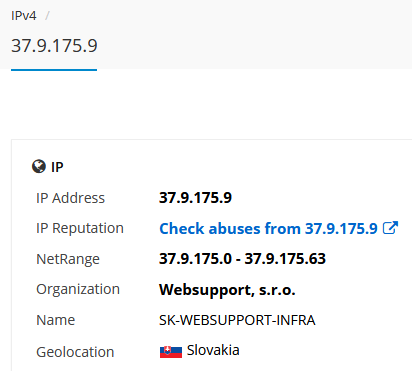Click the SK-WEBSUPPORT-INFRA name value
Viewport: 412px width, 371px height.
point(237,320)
